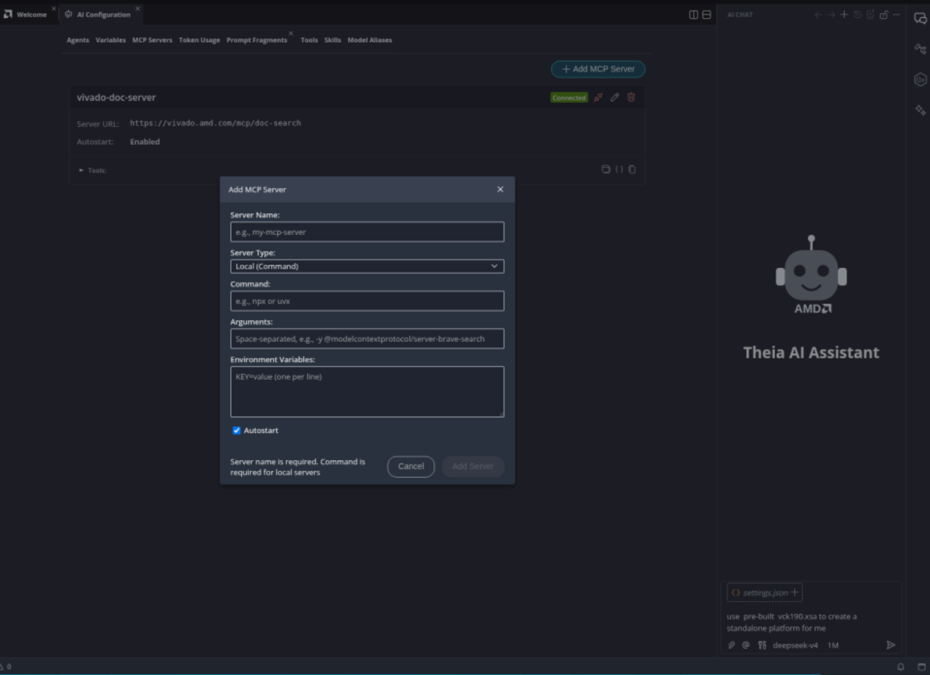Viewport: 930px width, 675px height.
Task: Edit vivado-doc-server using the pencil icon
Action: [x=614, y=97]
